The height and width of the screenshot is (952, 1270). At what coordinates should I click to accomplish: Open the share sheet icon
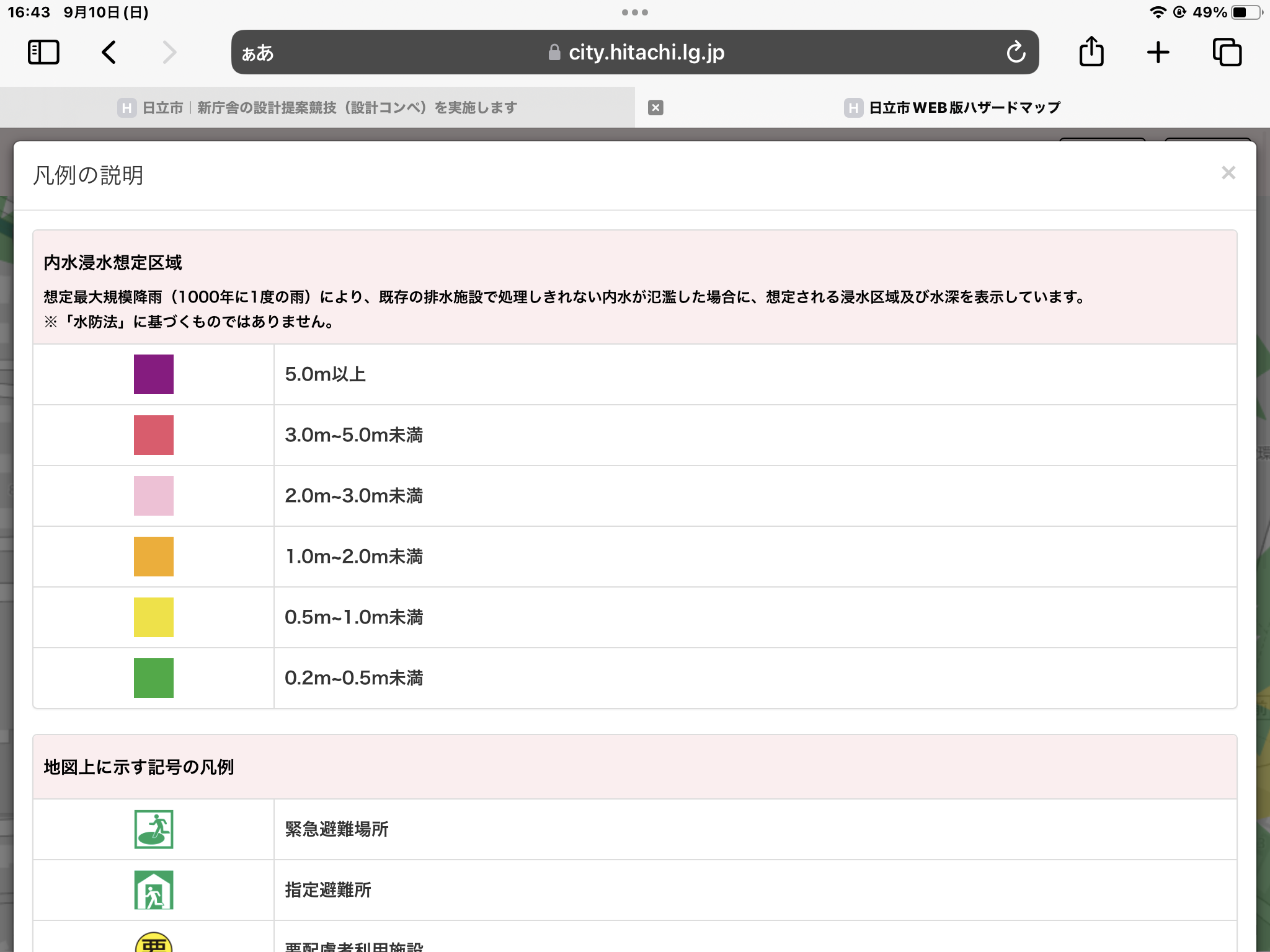coord(1091,52)
